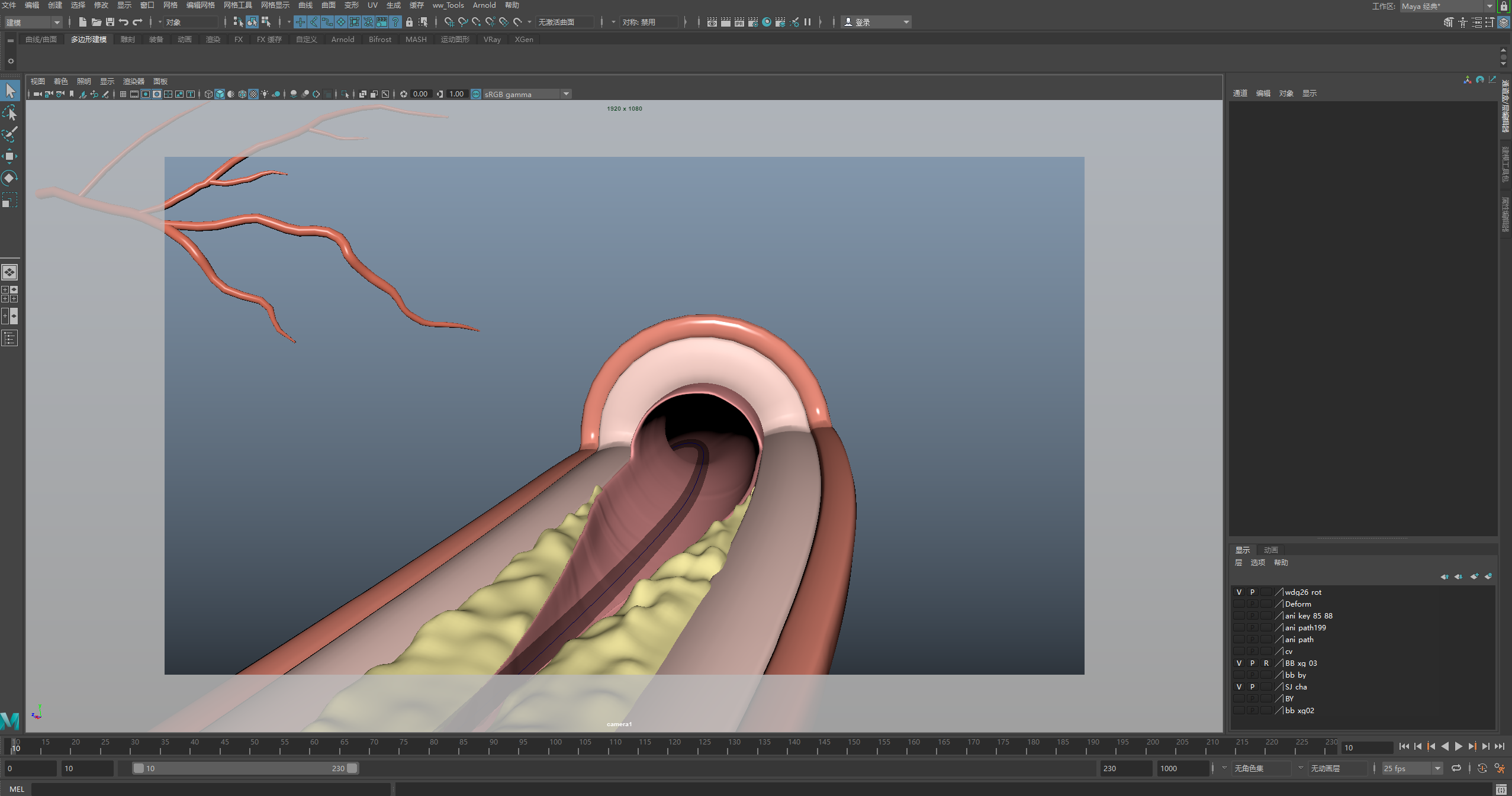Click the Undo arrow icon
1512x796 pixels.
coord(123,22)
